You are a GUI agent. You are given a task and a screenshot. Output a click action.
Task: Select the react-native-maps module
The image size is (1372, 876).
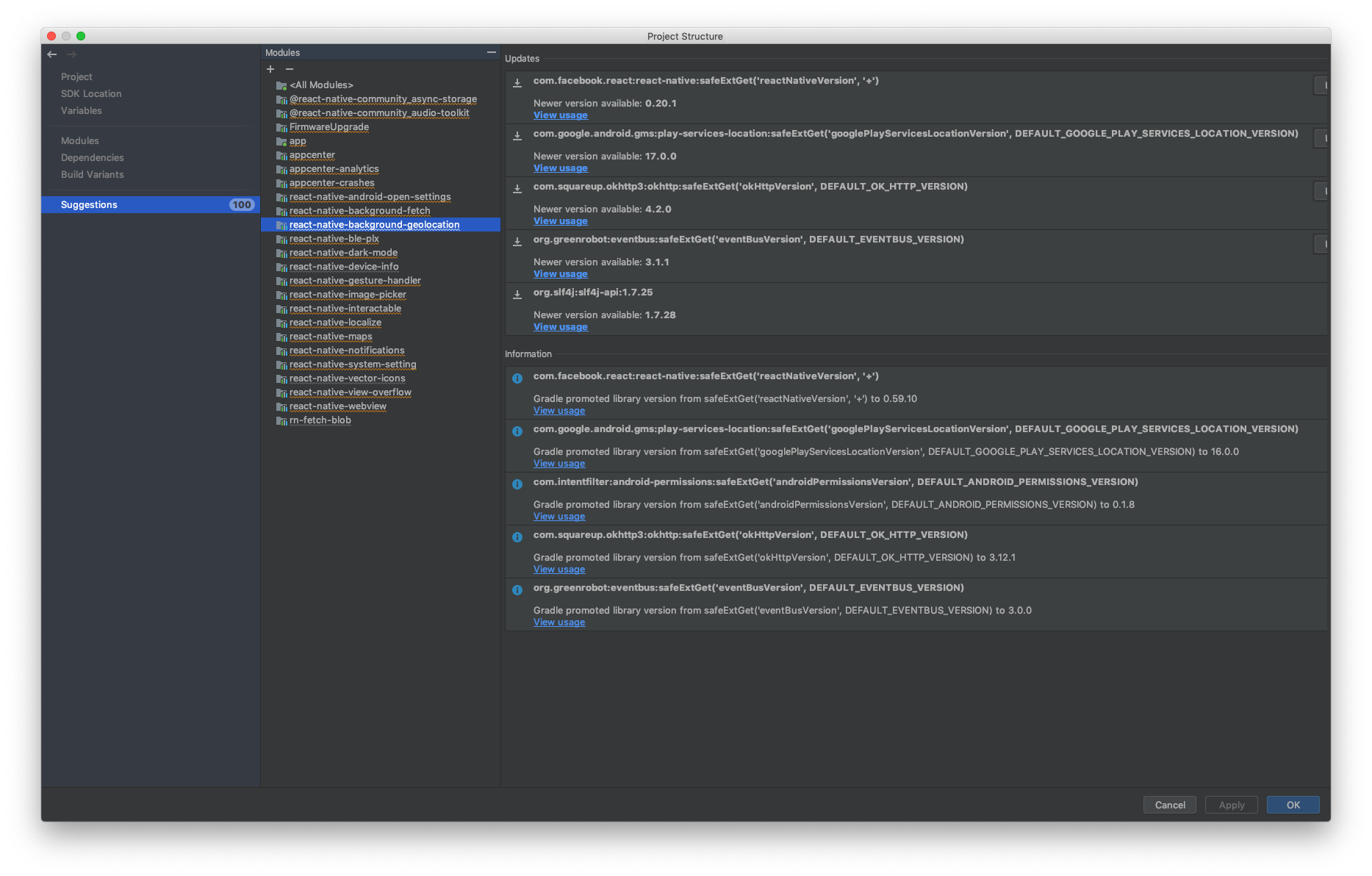331,336
